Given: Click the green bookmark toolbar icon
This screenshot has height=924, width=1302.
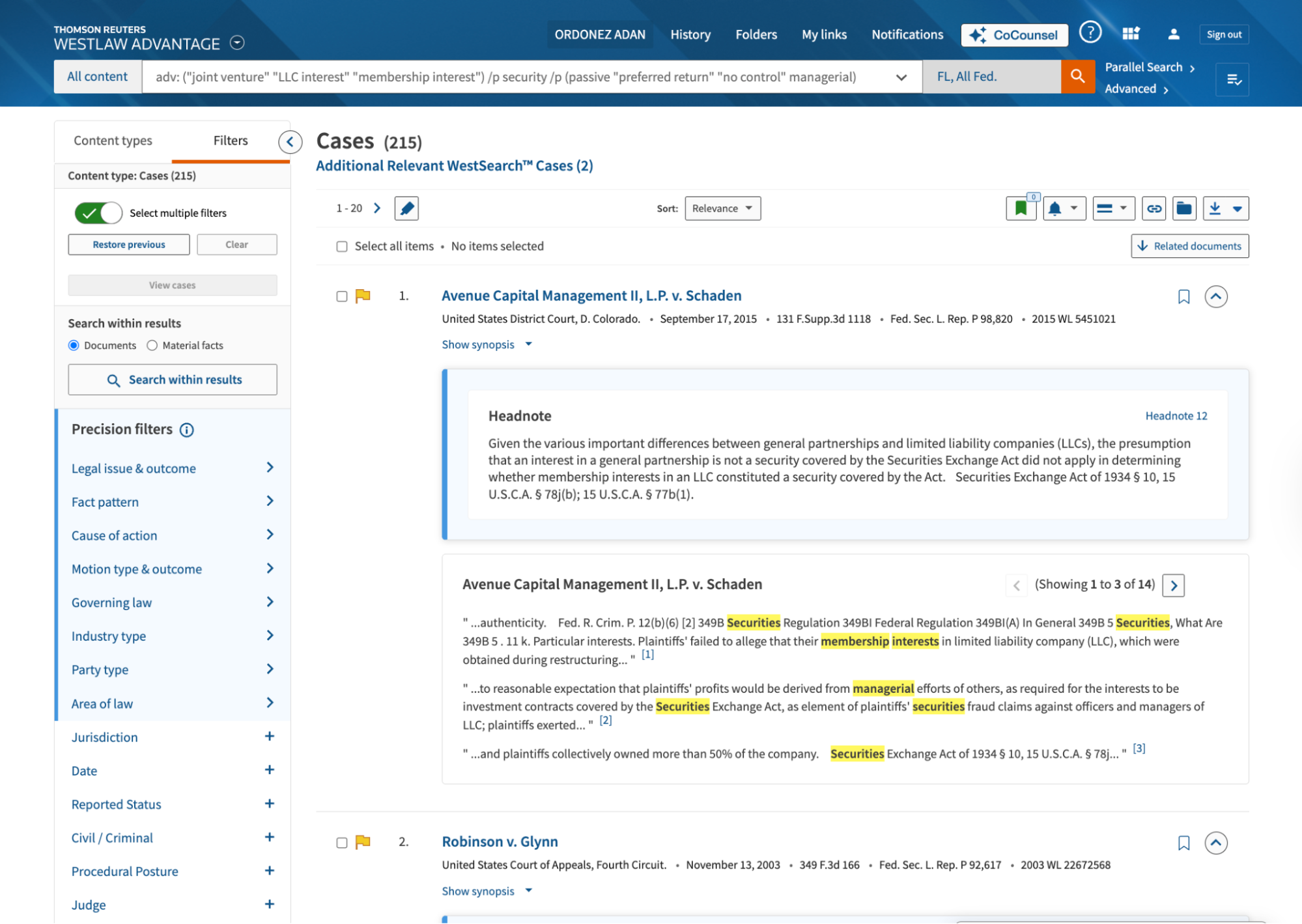Looking at the screenshot, I should [1021, 208].
